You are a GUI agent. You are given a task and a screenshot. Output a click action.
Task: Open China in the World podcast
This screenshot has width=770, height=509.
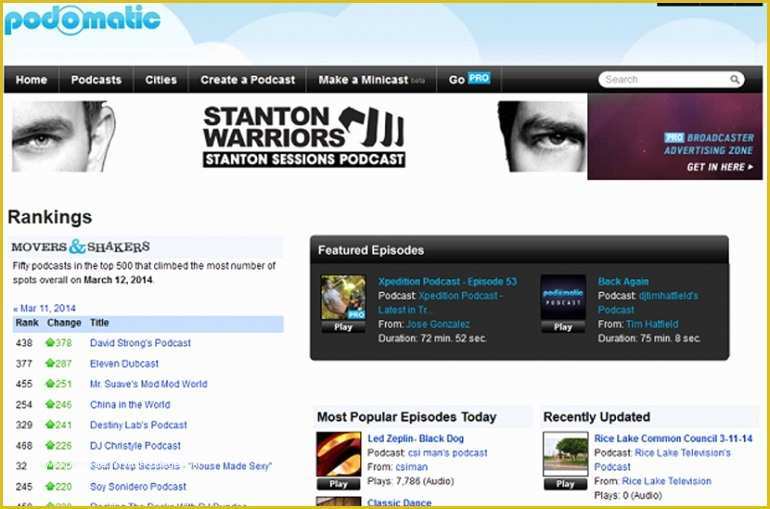click(x=130, y=404)
